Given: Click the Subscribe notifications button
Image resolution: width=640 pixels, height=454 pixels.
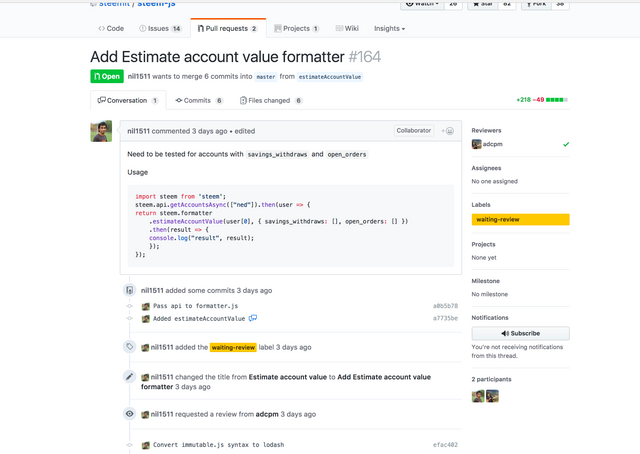Looking at the screenshot, I should (x=520, y=333).
